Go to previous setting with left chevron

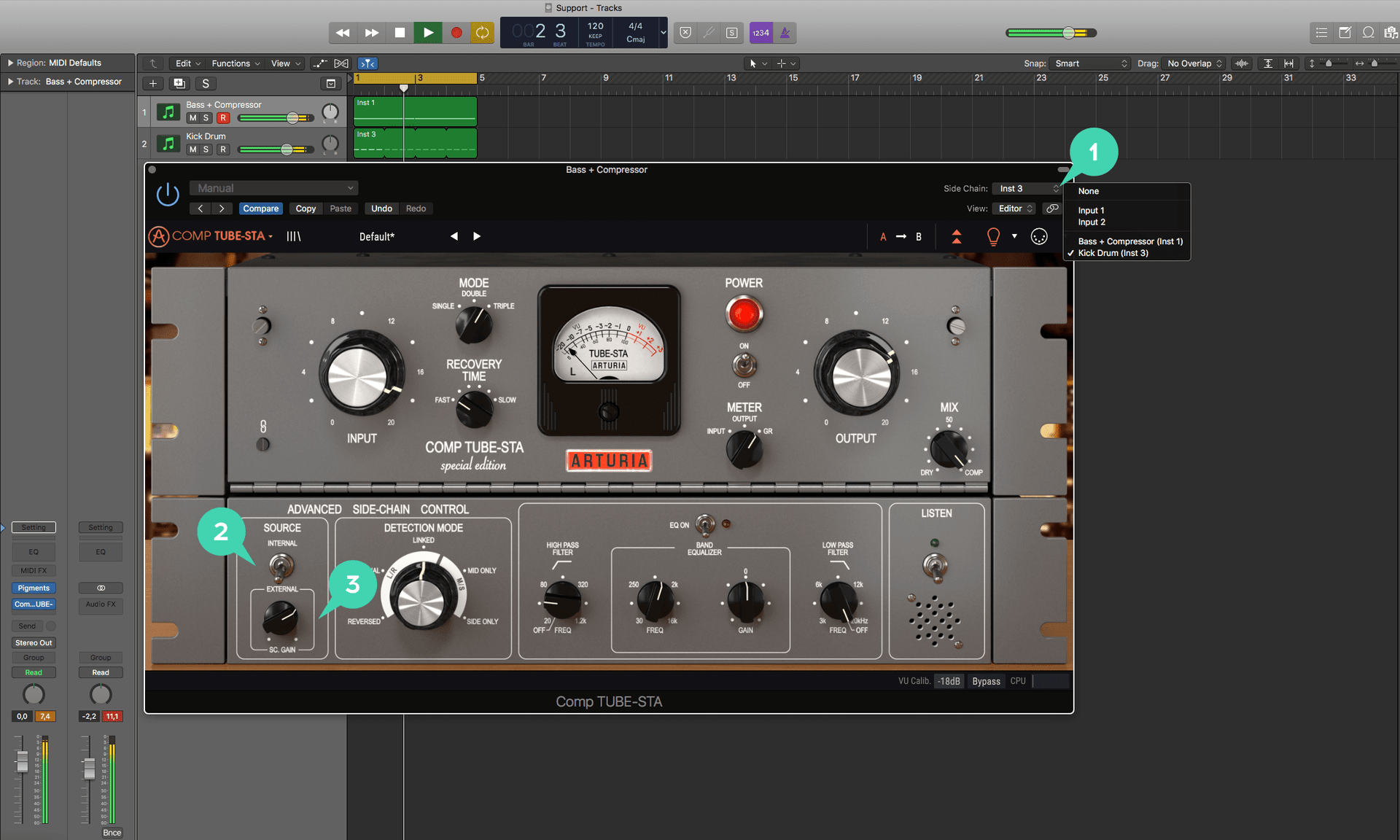click(201, 209)
